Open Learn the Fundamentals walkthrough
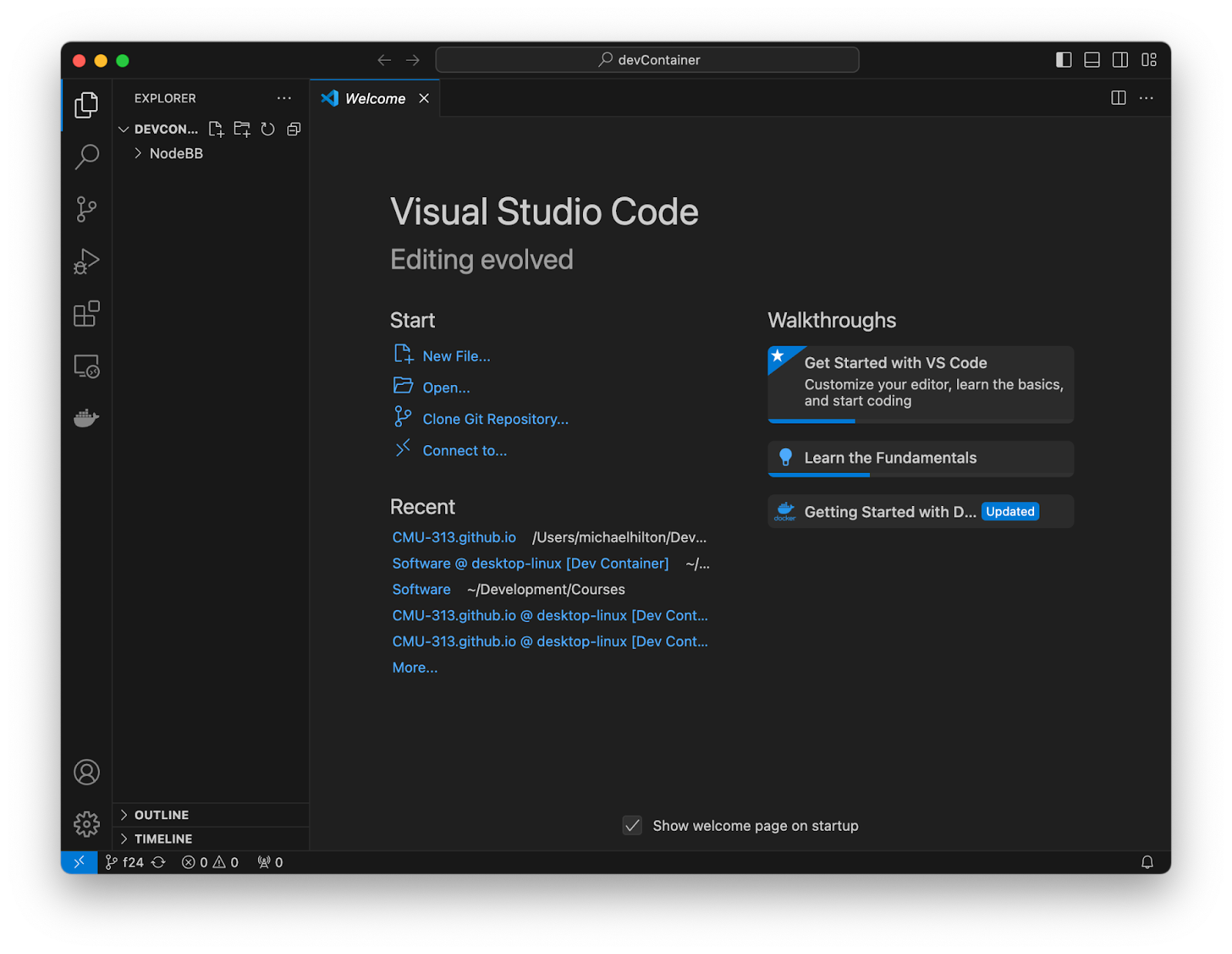This screenshot has width=1232, height=954. (920, 459)
